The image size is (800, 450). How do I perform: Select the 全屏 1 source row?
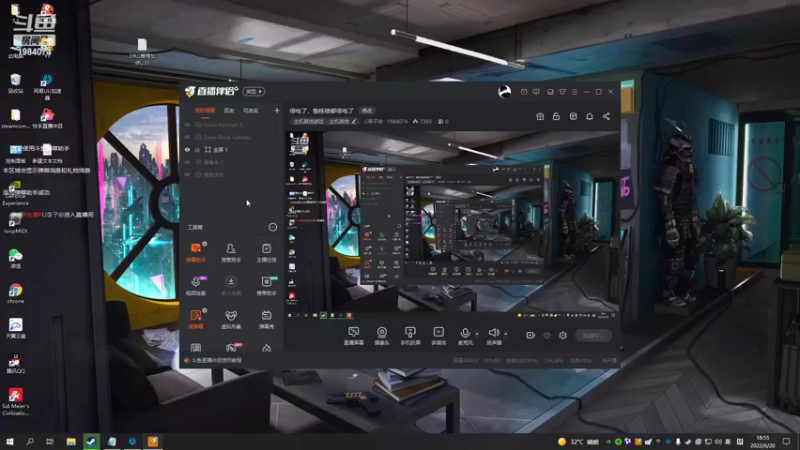pyautogui.click(x=232, y=149)
